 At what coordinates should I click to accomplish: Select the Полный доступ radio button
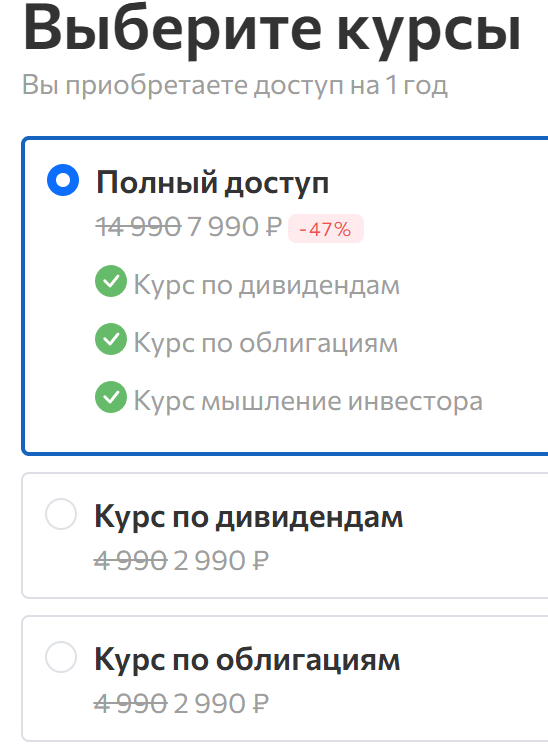point(63,180)
